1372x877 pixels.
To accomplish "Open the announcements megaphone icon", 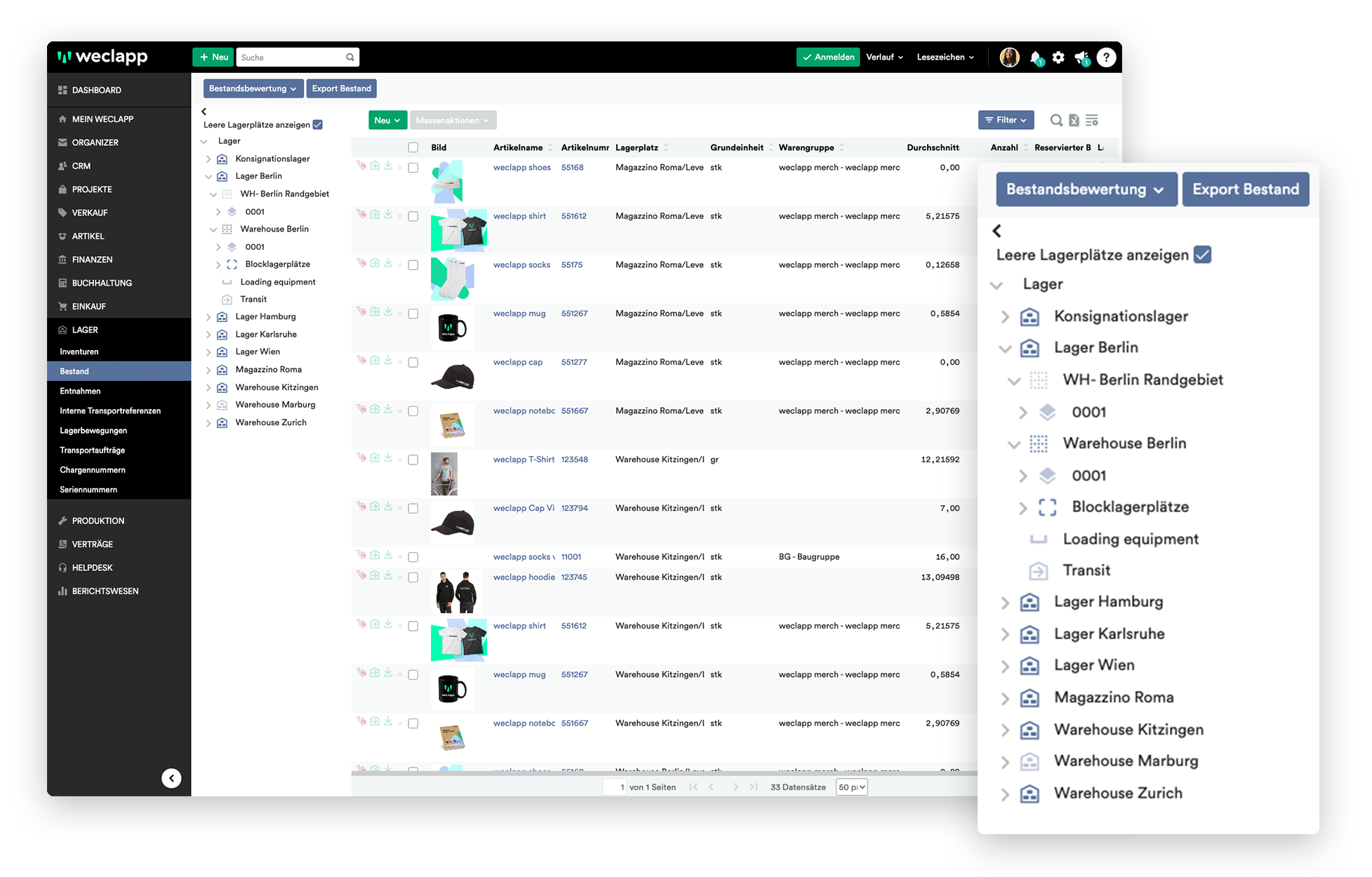I will [1081, 58].
